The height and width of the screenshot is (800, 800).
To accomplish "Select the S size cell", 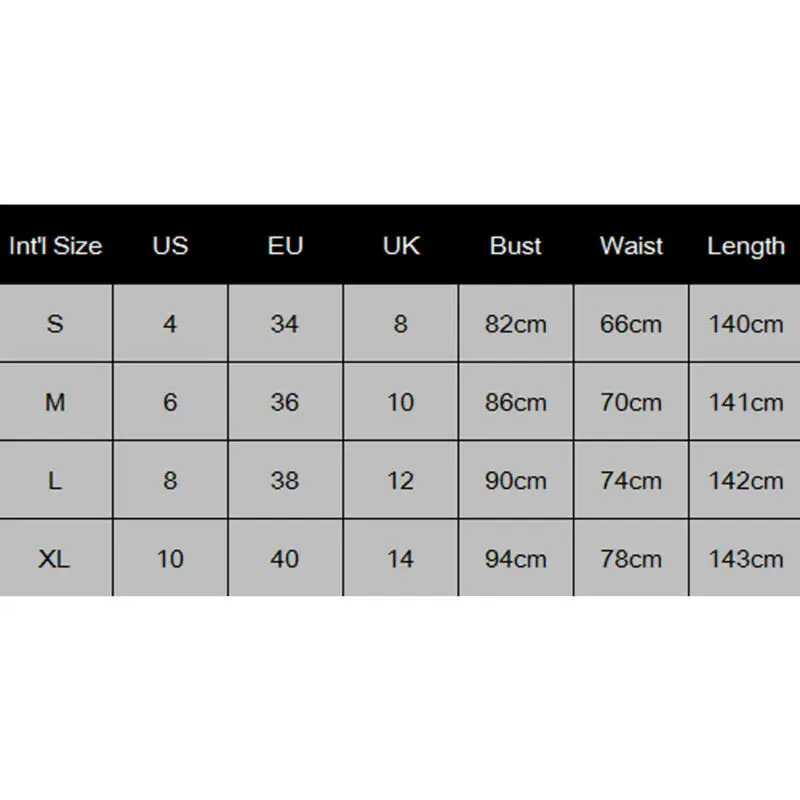I will click(x=56, y=324).
